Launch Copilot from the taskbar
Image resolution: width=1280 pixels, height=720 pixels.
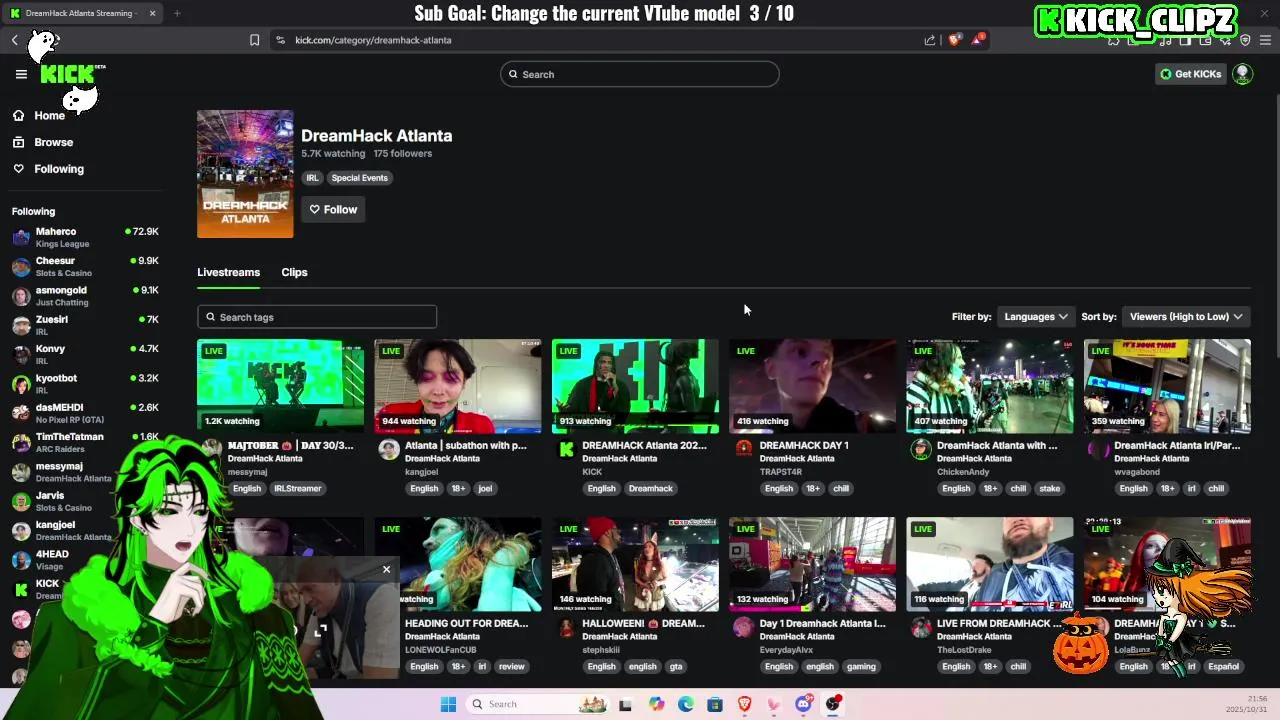tap(656, 704)
